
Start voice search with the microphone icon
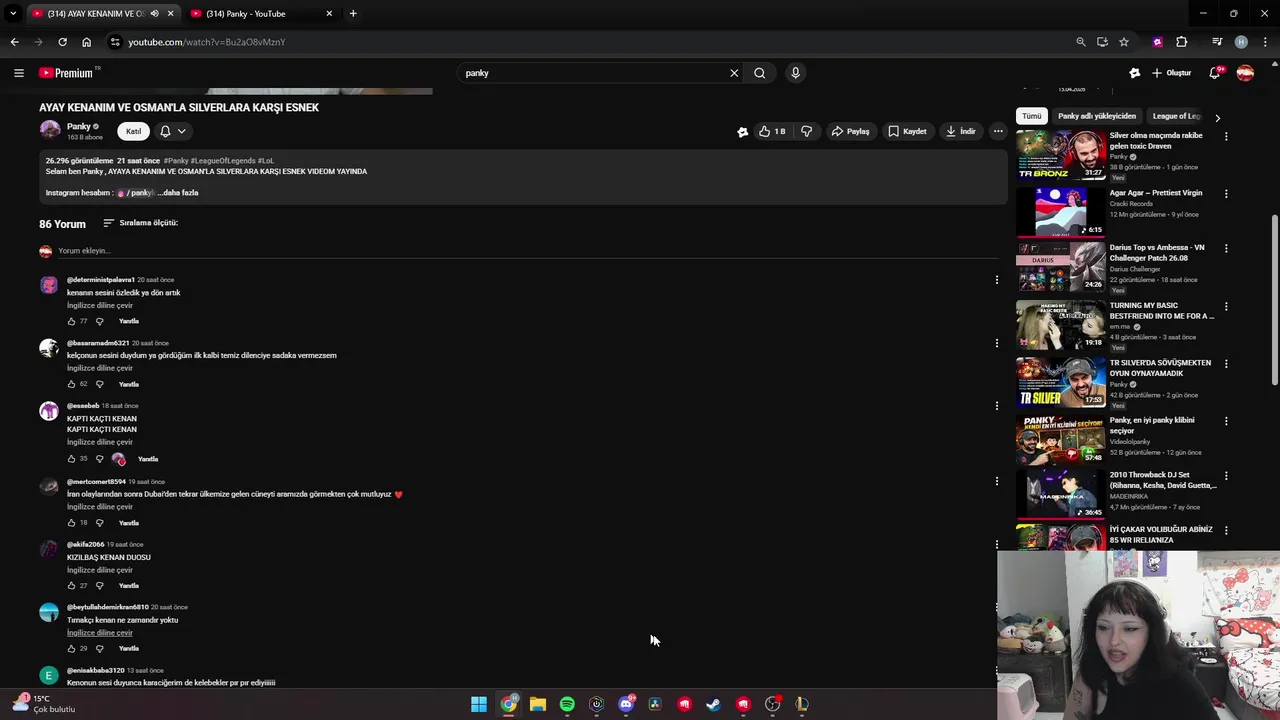(795, 73)
